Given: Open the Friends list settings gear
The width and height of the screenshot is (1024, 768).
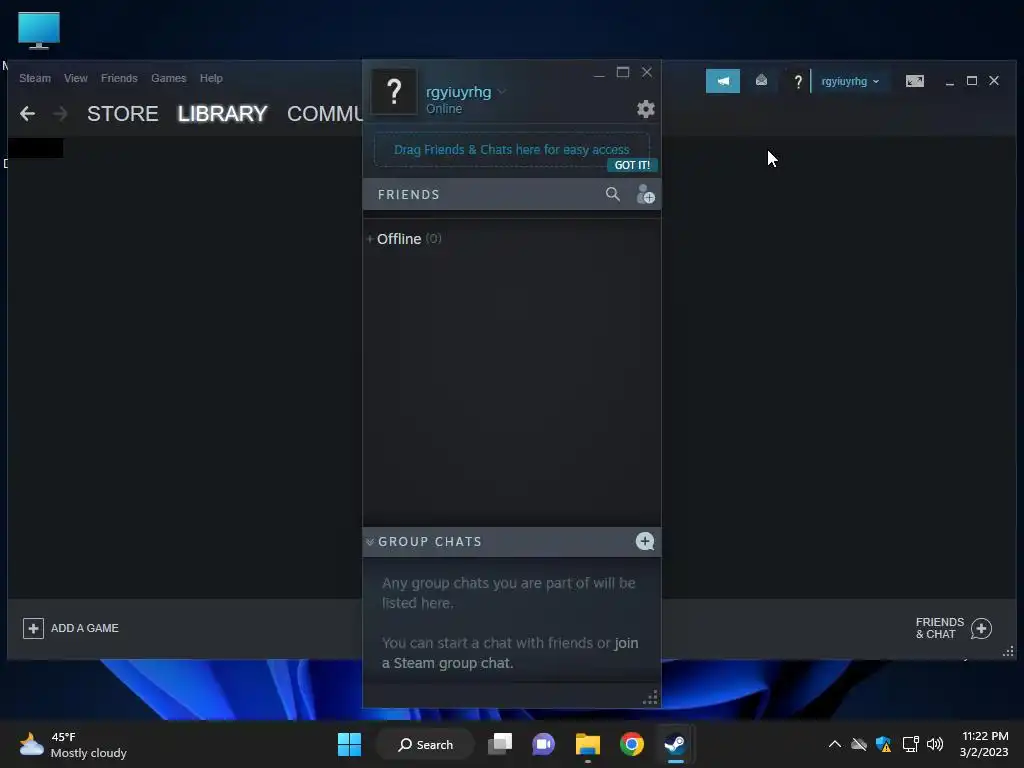Looking at the screenshot, I should pos(645,109).
